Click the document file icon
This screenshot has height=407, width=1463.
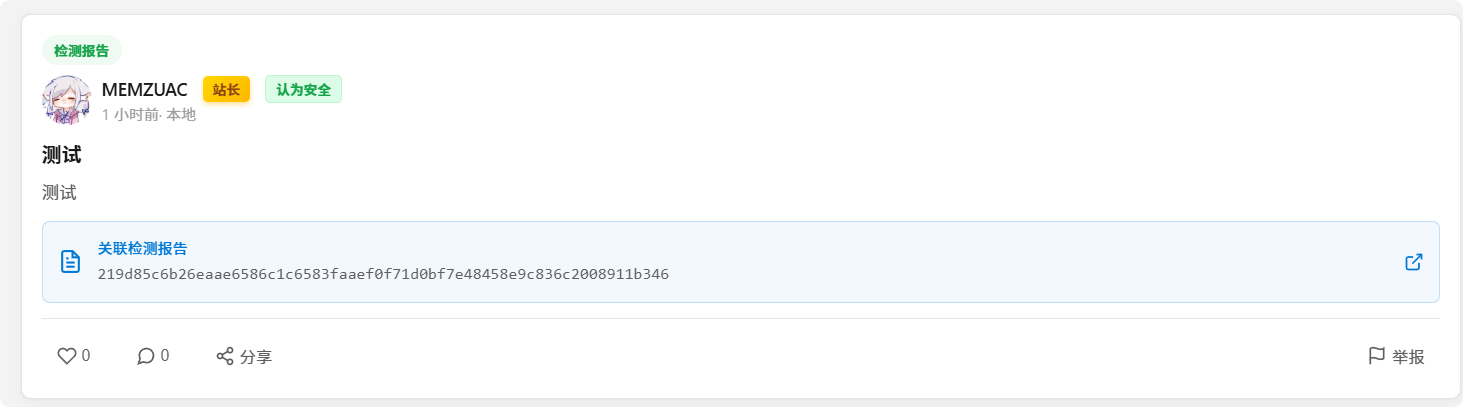click(x=70, y=262)
